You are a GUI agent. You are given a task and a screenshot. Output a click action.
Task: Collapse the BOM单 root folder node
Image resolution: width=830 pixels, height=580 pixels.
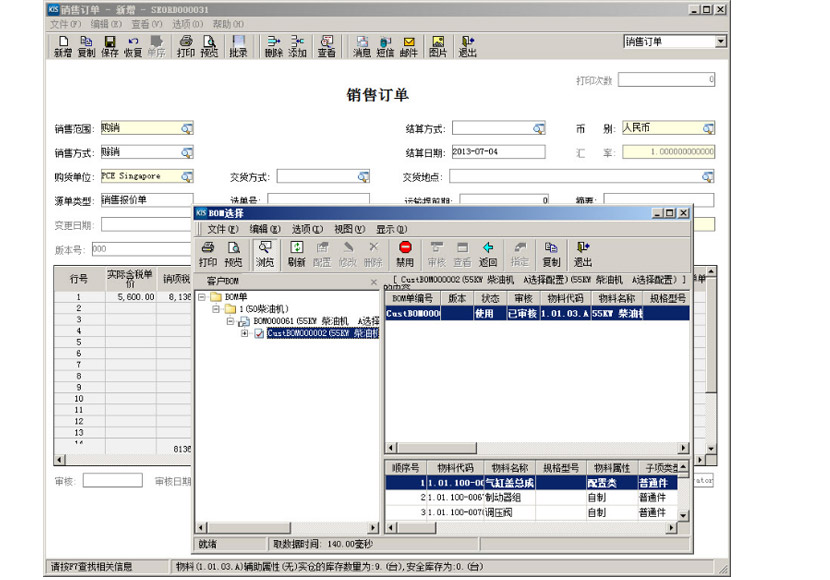pyautogui.click(x=203, y=298)
